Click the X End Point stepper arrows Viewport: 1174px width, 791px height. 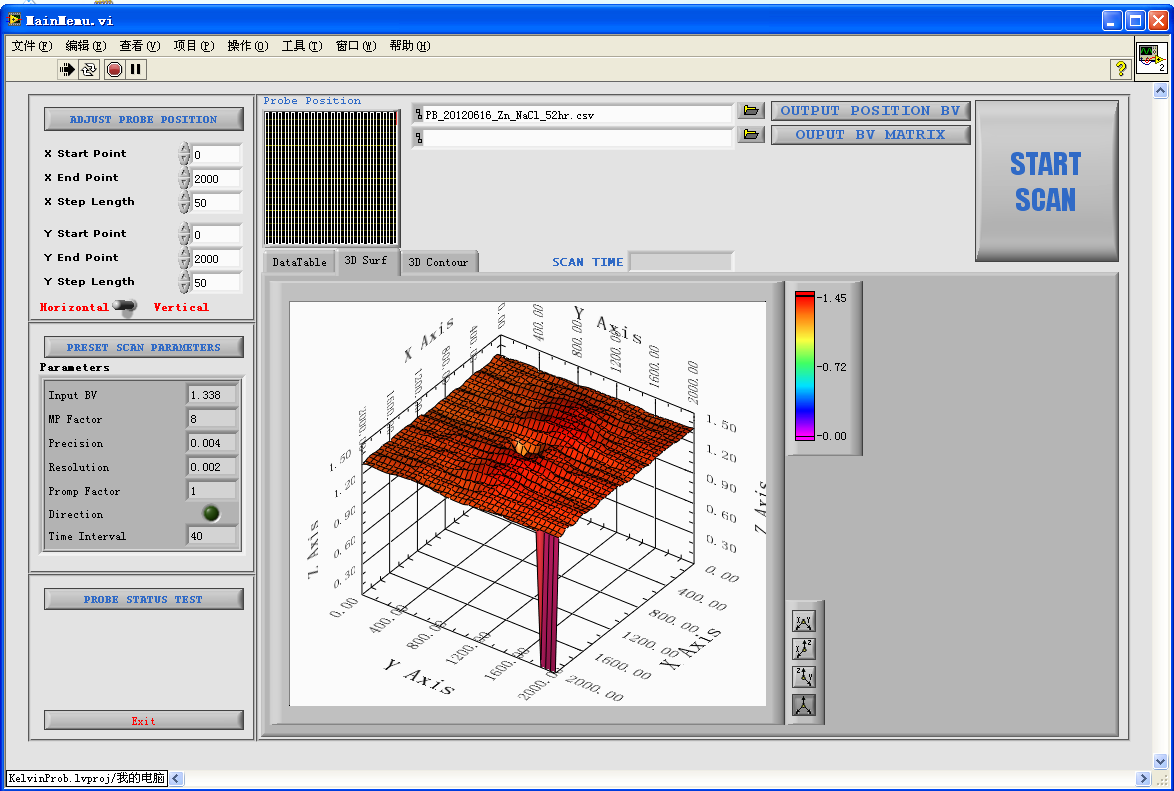(184, 178)
